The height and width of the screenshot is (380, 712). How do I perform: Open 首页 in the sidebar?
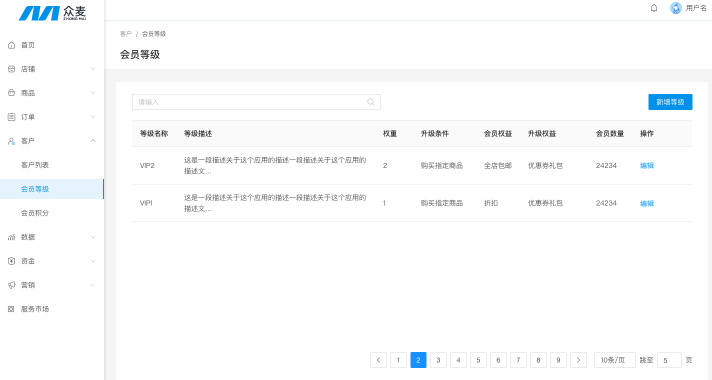pos(28,45)
